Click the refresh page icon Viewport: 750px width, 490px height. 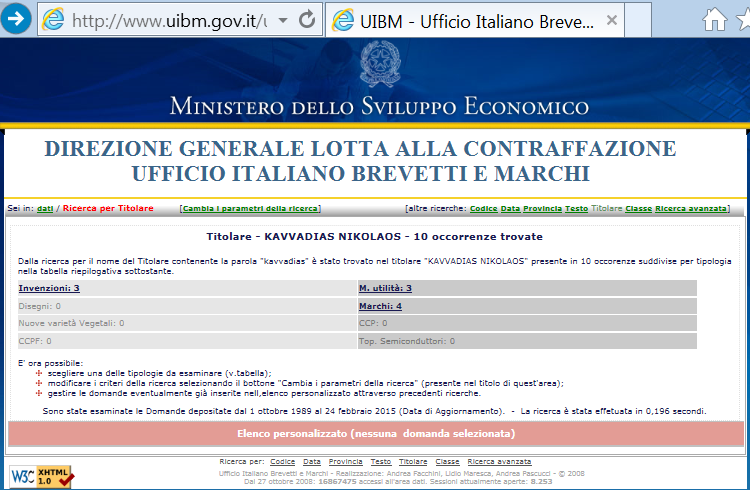[x=307, y=20]
